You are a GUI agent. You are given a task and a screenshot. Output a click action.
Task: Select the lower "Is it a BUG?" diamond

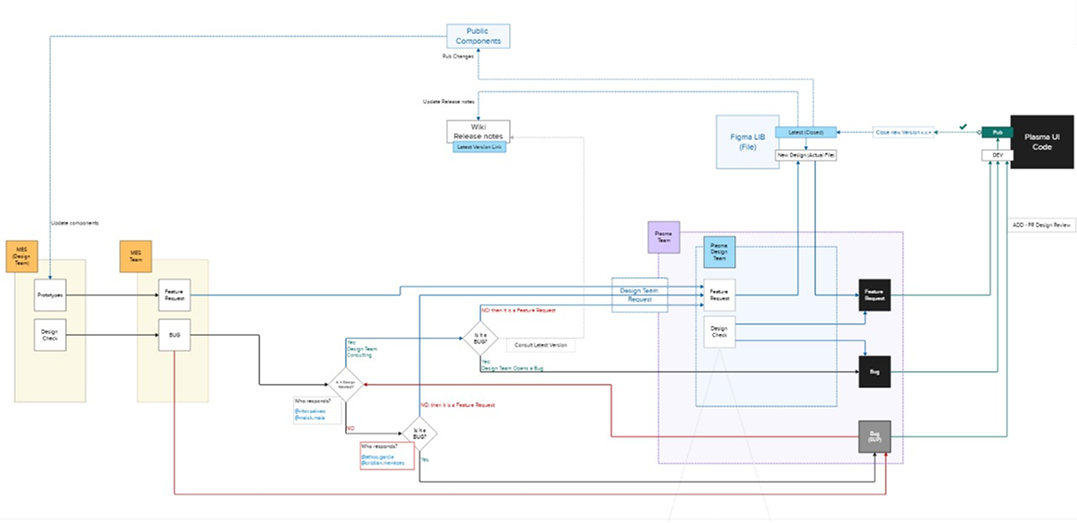tap(419, 433)
